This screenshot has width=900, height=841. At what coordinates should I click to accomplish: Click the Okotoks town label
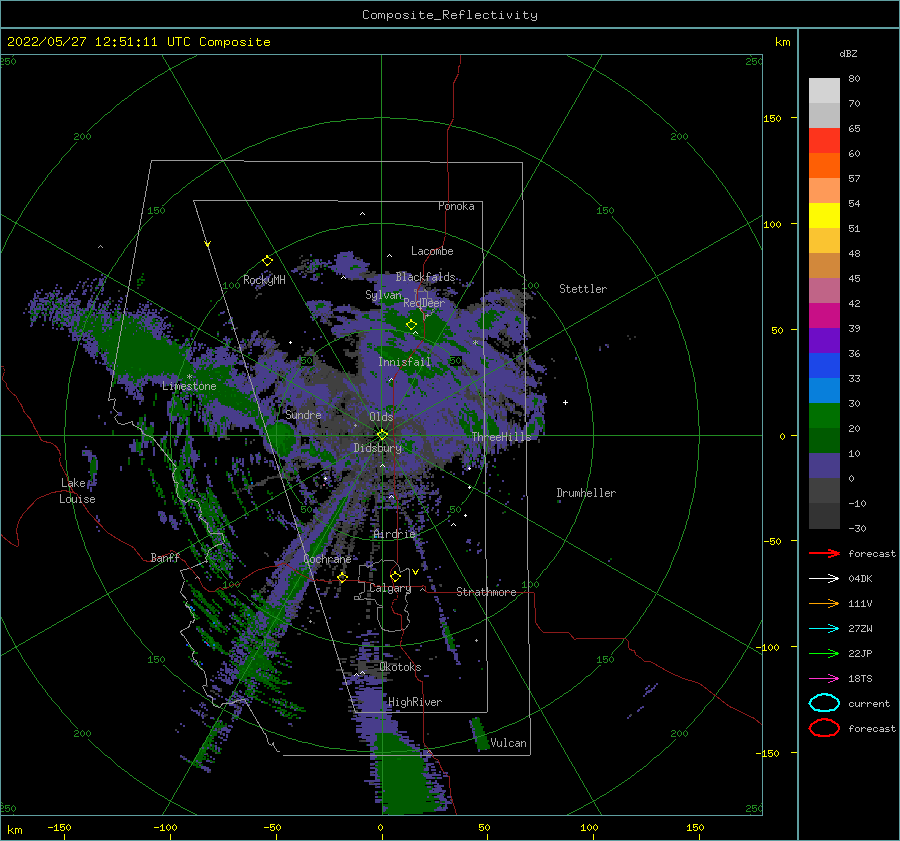point(400,667)
